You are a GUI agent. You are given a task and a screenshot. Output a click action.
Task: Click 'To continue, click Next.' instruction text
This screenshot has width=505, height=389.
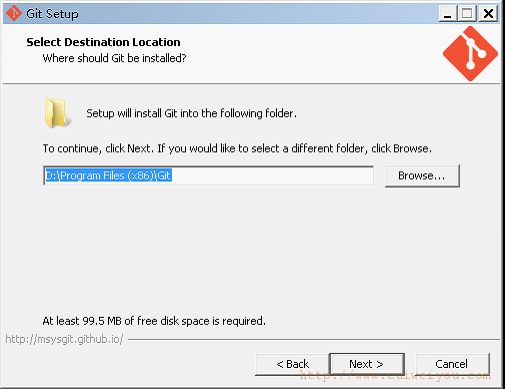point(98,148)
